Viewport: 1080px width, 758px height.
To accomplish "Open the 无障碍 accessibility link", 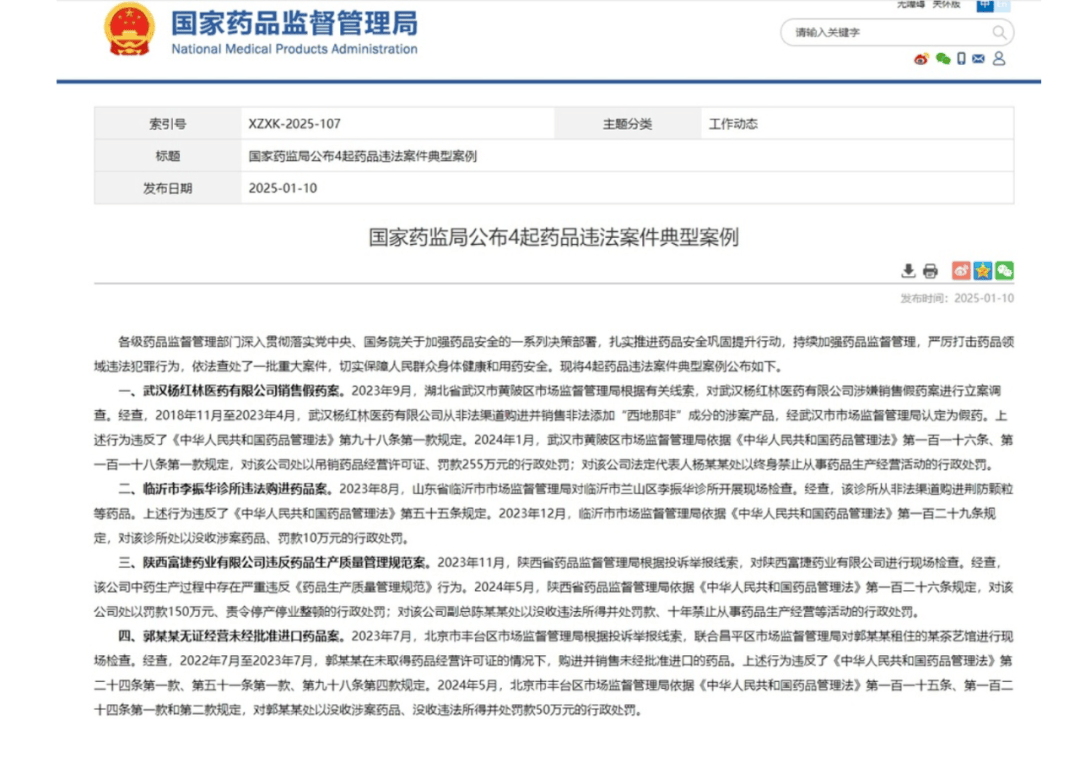I will coord(911,5).
